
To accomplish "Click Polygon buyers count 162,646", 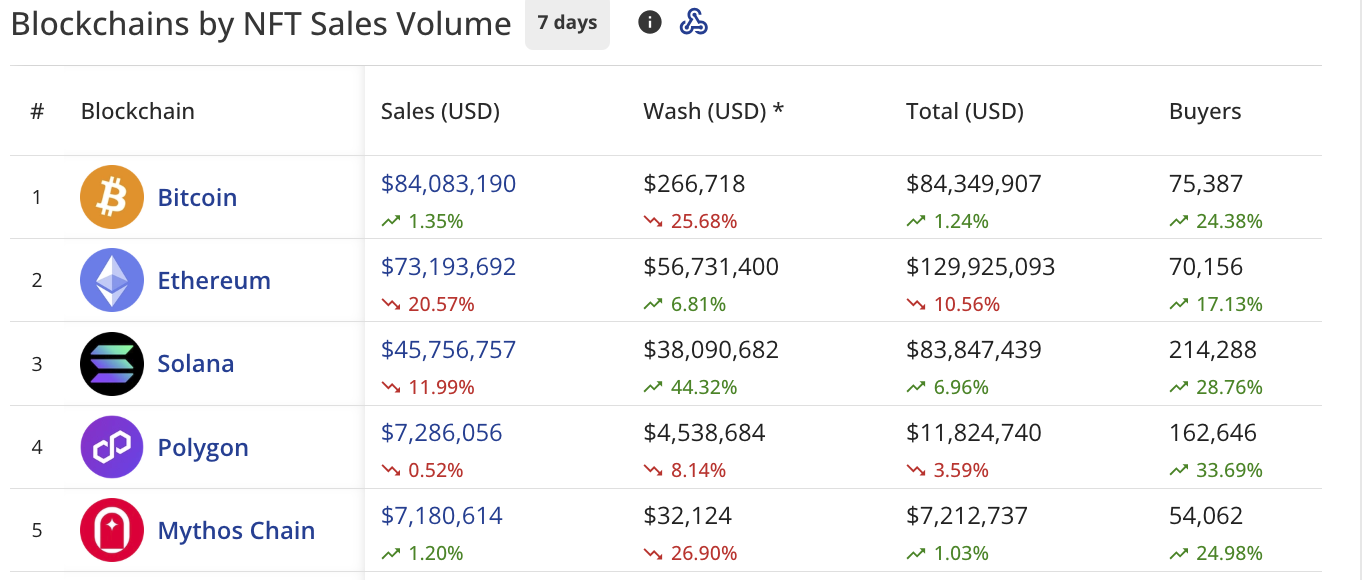I will click(x=1213, y=433).
